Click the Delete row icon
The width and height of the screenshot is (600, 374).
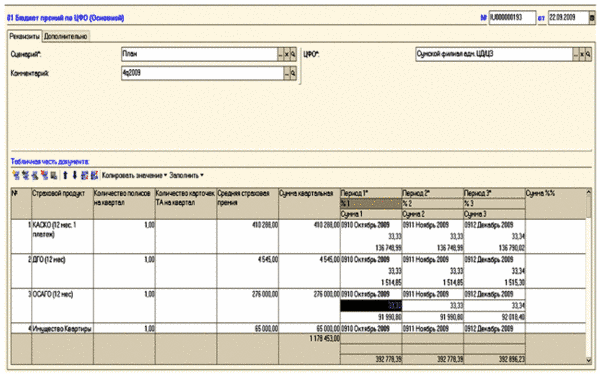click(44, 175)
